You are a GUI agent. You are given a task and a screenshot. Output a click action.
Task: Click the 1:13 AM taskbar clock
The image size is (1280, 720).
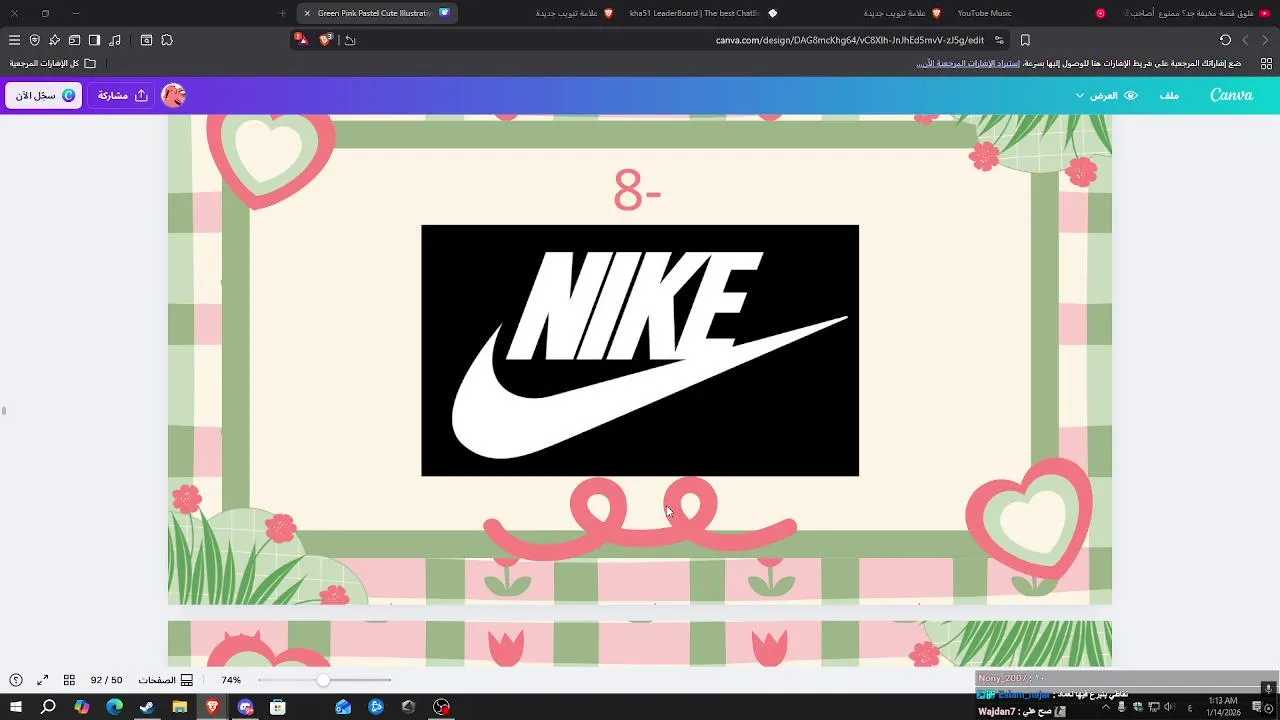[1223, 707]
